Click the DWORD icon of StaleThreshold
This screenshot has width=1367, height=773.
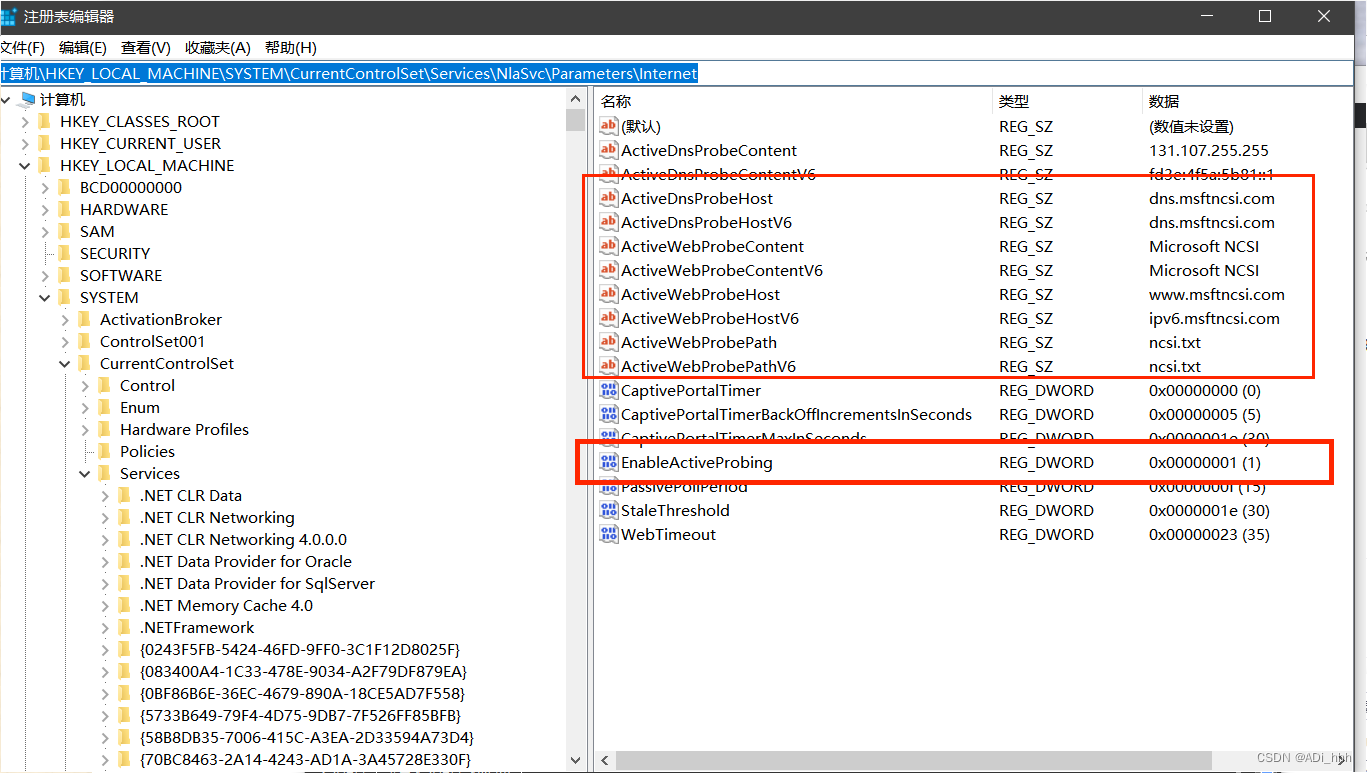(609, 510)
